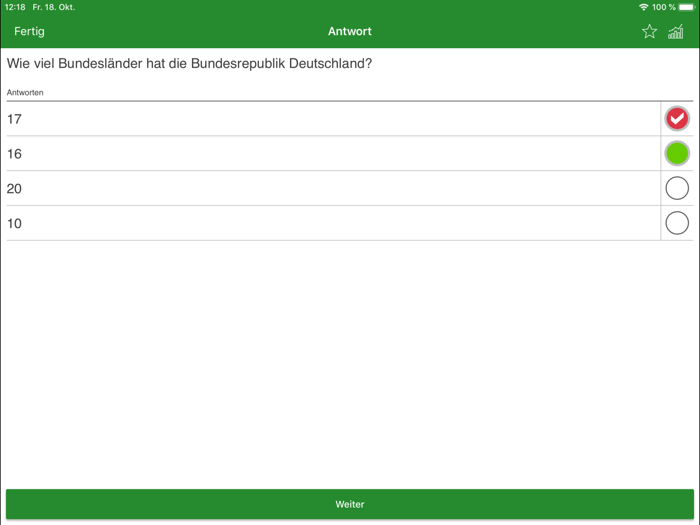This screenshot has height=525, width=700.
Task: Tap the answer text 20
Action: click(x=14, y=189)
